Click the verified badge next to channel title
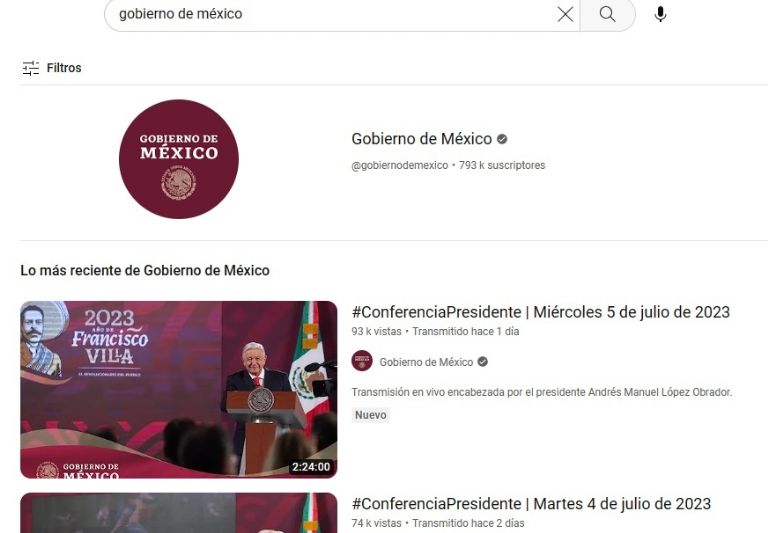The width and height of the screenshot is (768, 533). pyautogui.click(x=502, y=140)
